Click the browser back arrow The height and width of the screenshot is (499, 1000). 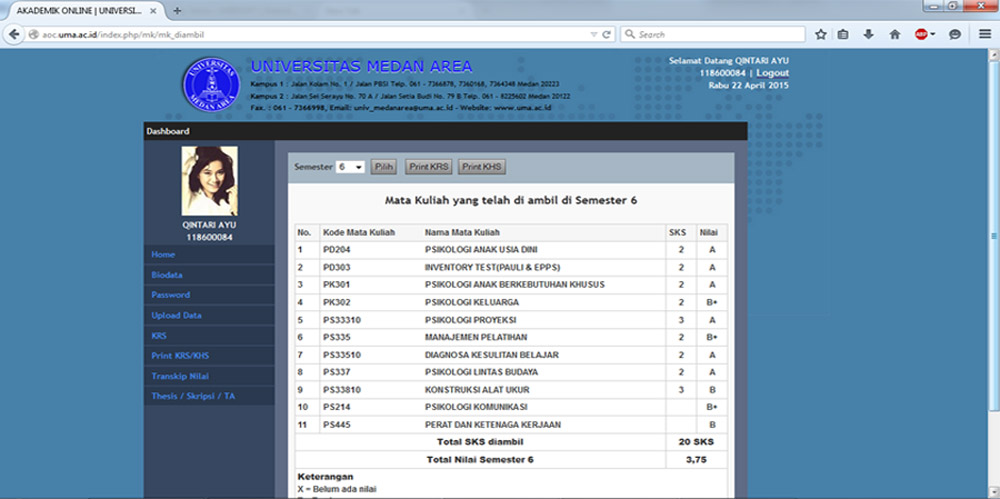15,34
